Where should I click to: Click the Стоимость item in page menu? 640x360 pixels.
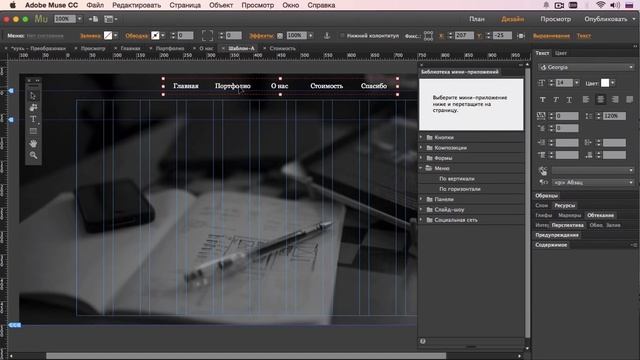pos(327,86)
